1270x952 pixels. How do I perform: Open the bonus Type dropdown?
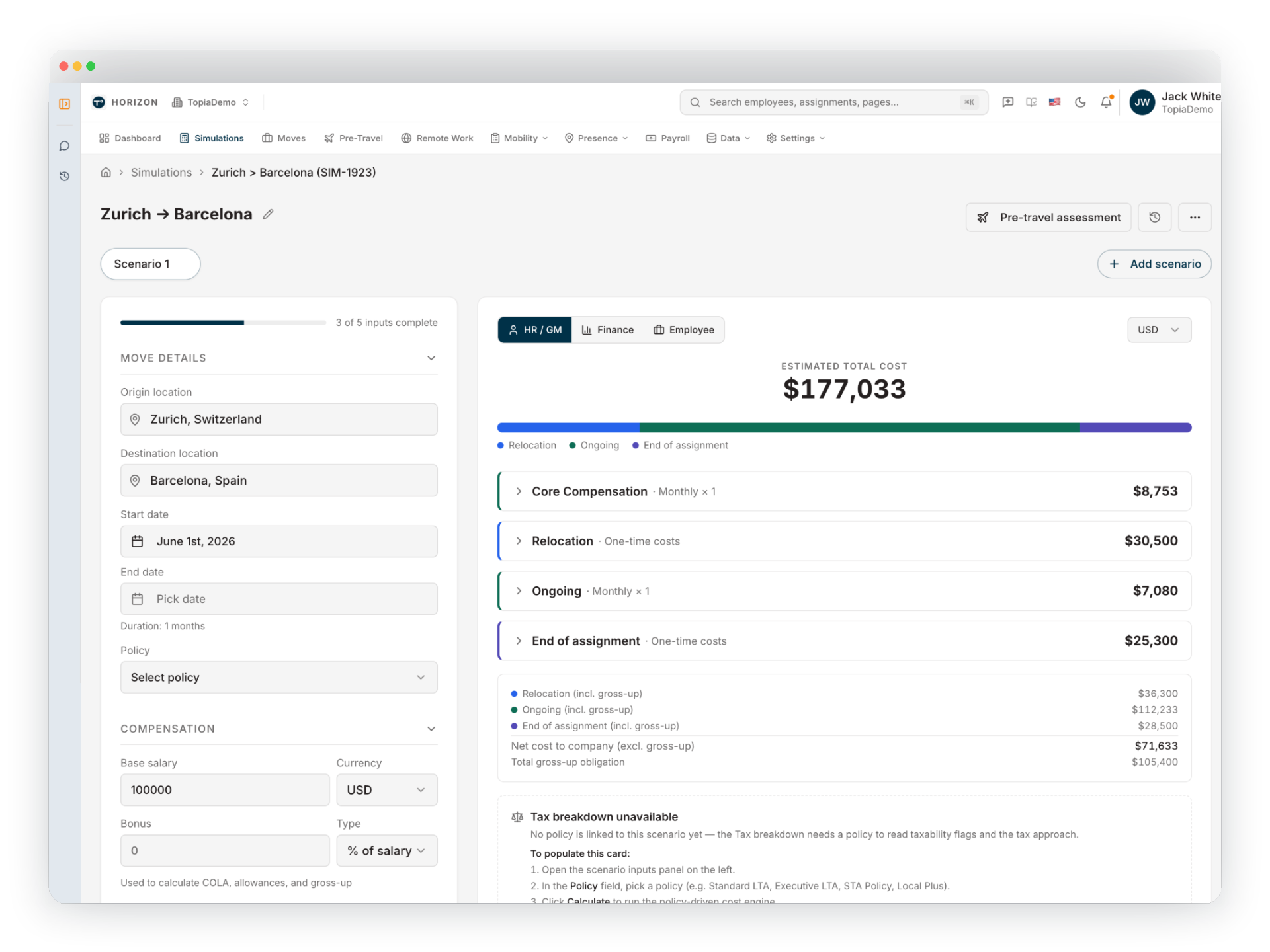[x=387, y=851]
